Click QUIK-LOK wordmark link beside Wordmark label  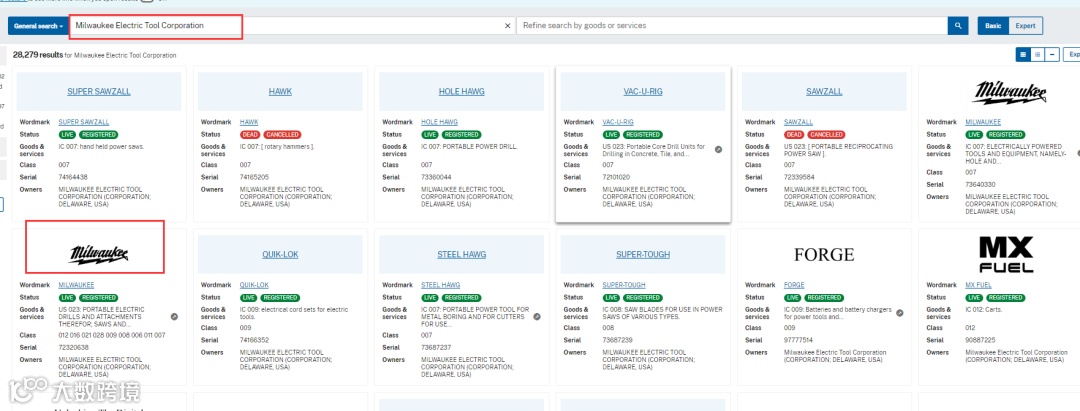click(x=254, y=285)
